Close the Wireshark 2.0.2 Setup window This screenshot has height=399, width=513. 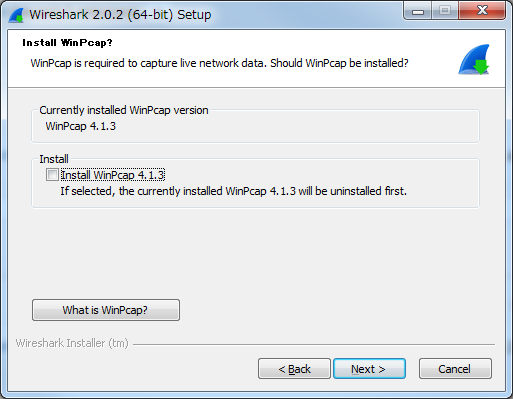482,11
